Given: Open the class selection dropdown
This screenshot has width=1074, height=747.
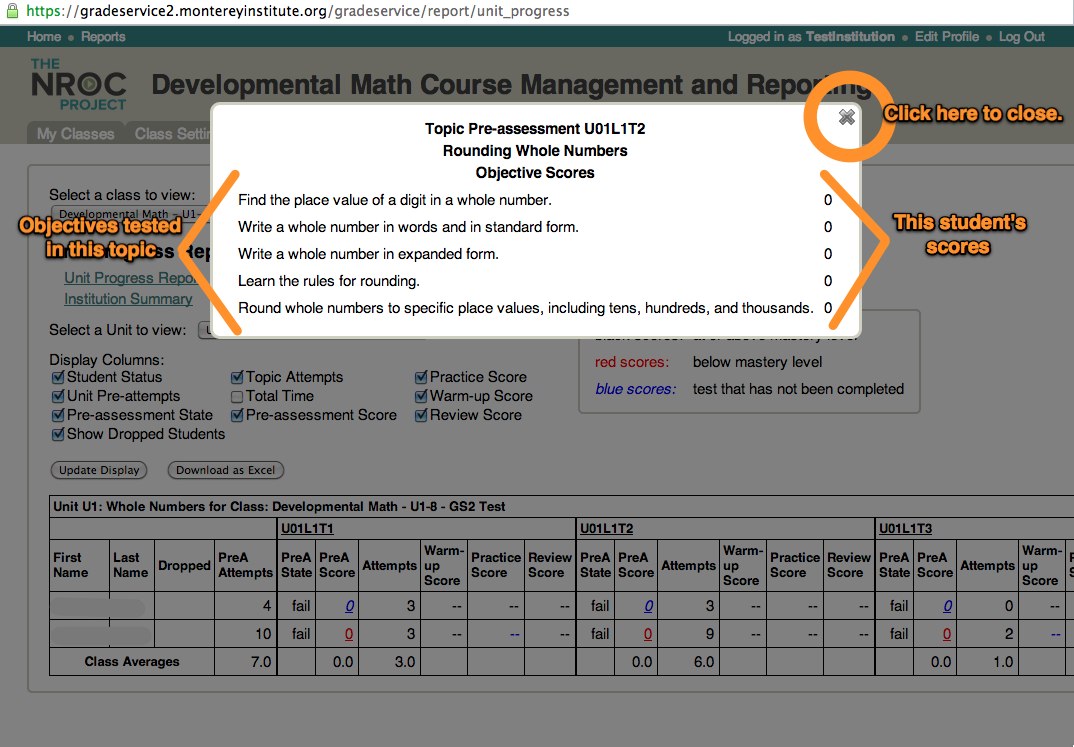Looking at the screenshot, I should pyautogui.click(x=130, y=214).
